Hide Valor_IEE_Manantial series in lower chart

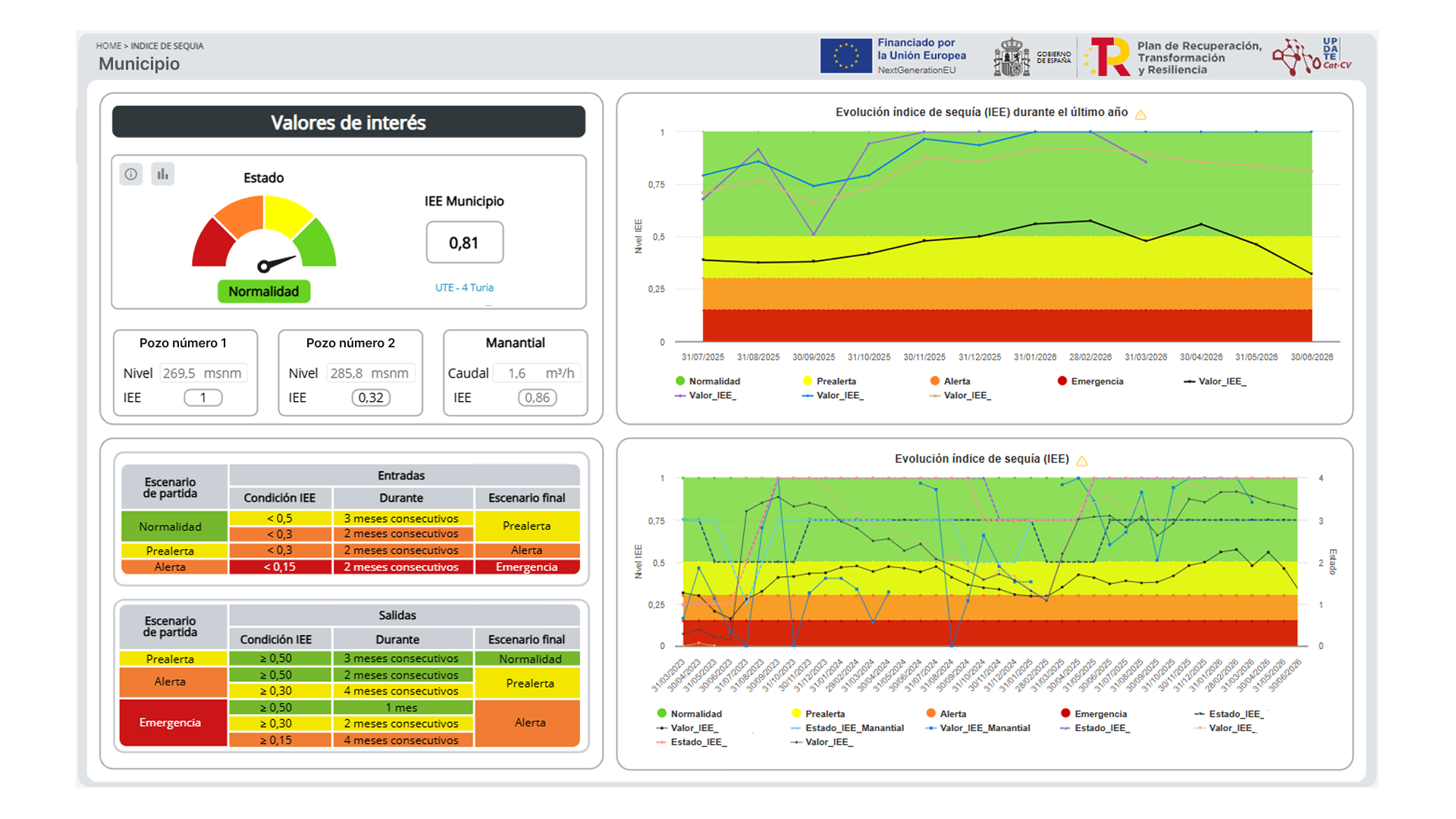(x=978, y=728)
